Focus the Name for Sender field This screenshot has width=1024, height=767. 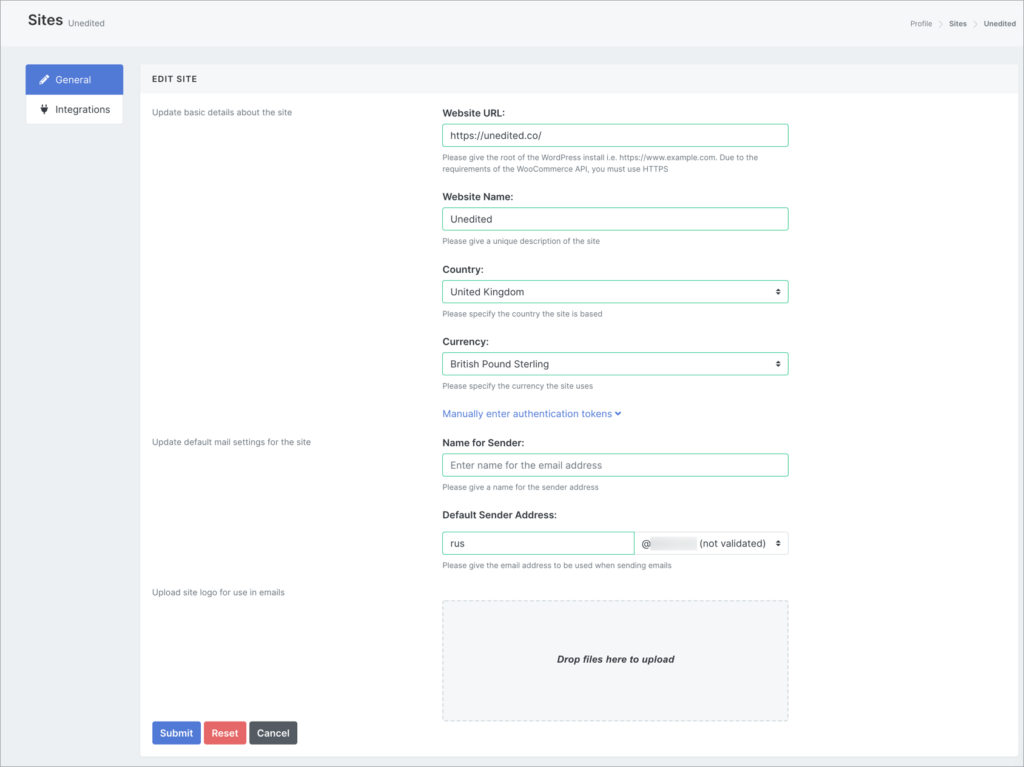click(614, 465)
